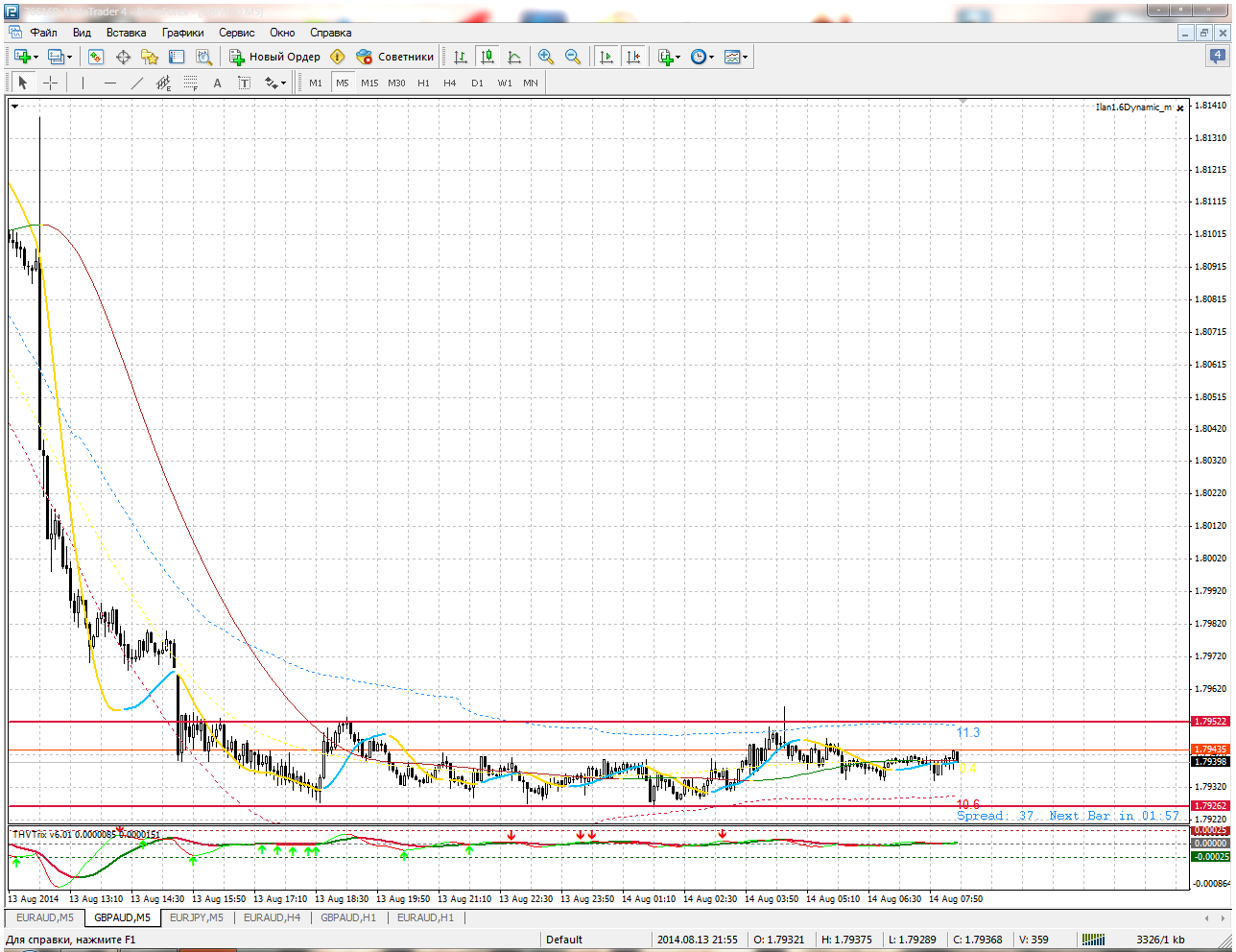Viewport: 1236px width, 952px height.
Task: Switch to candlestick chart display
Action: pos(487,57)
